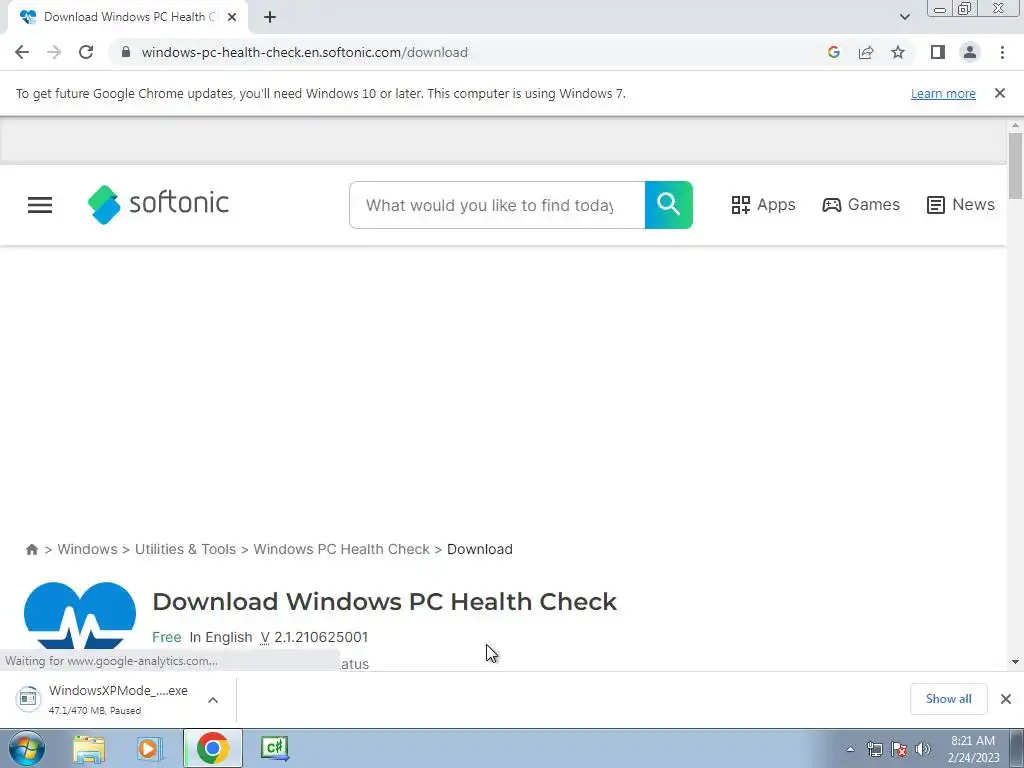Bookmark this page with the star icon
1024x768 pixels.
tap(898, 52)
